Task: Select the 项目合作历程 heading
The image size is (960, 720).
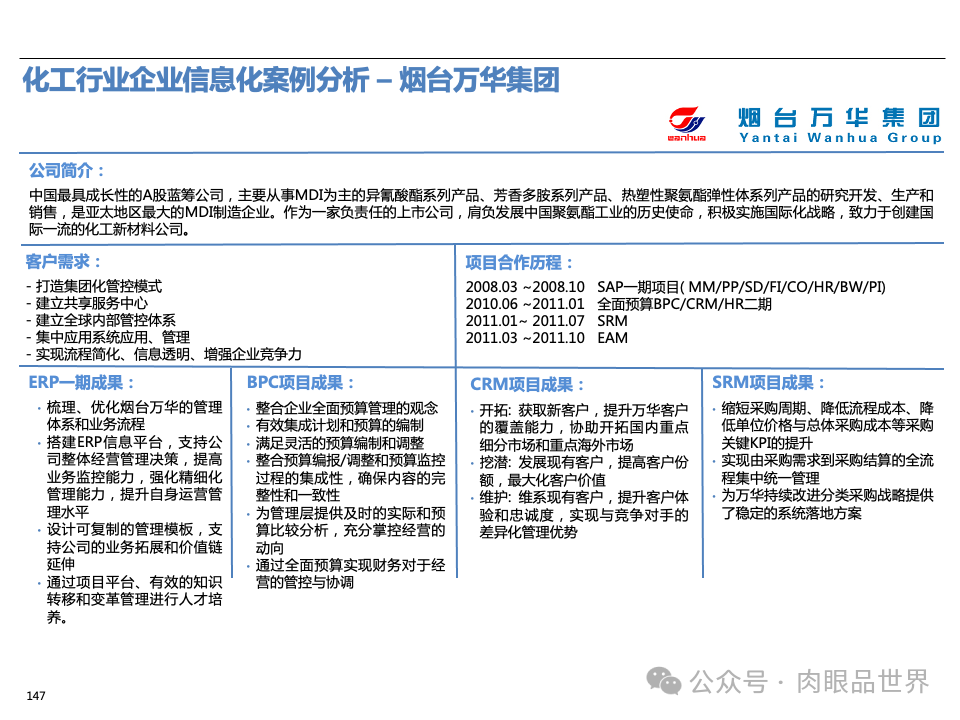Action: pos(519,263)
